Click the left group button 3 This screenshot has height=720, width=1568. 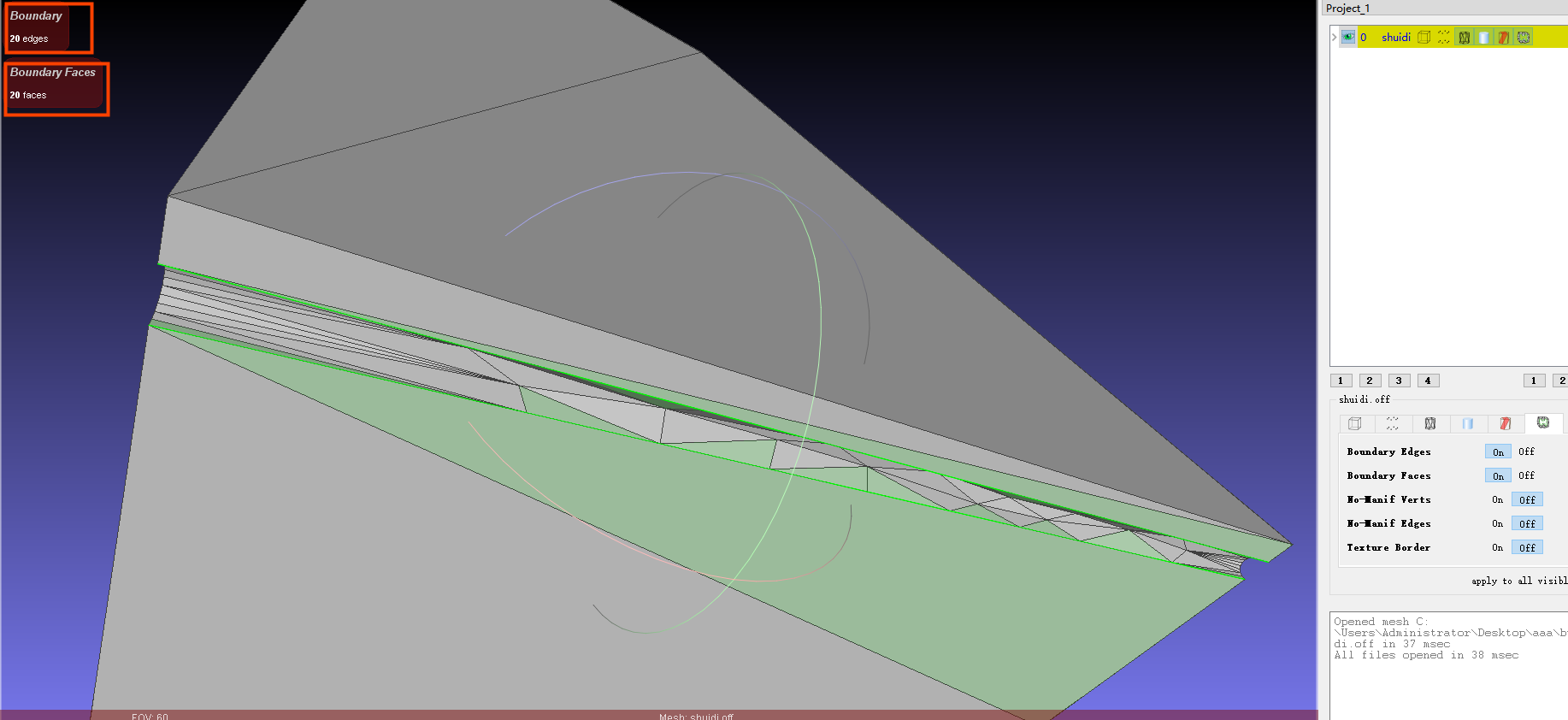1399,381
